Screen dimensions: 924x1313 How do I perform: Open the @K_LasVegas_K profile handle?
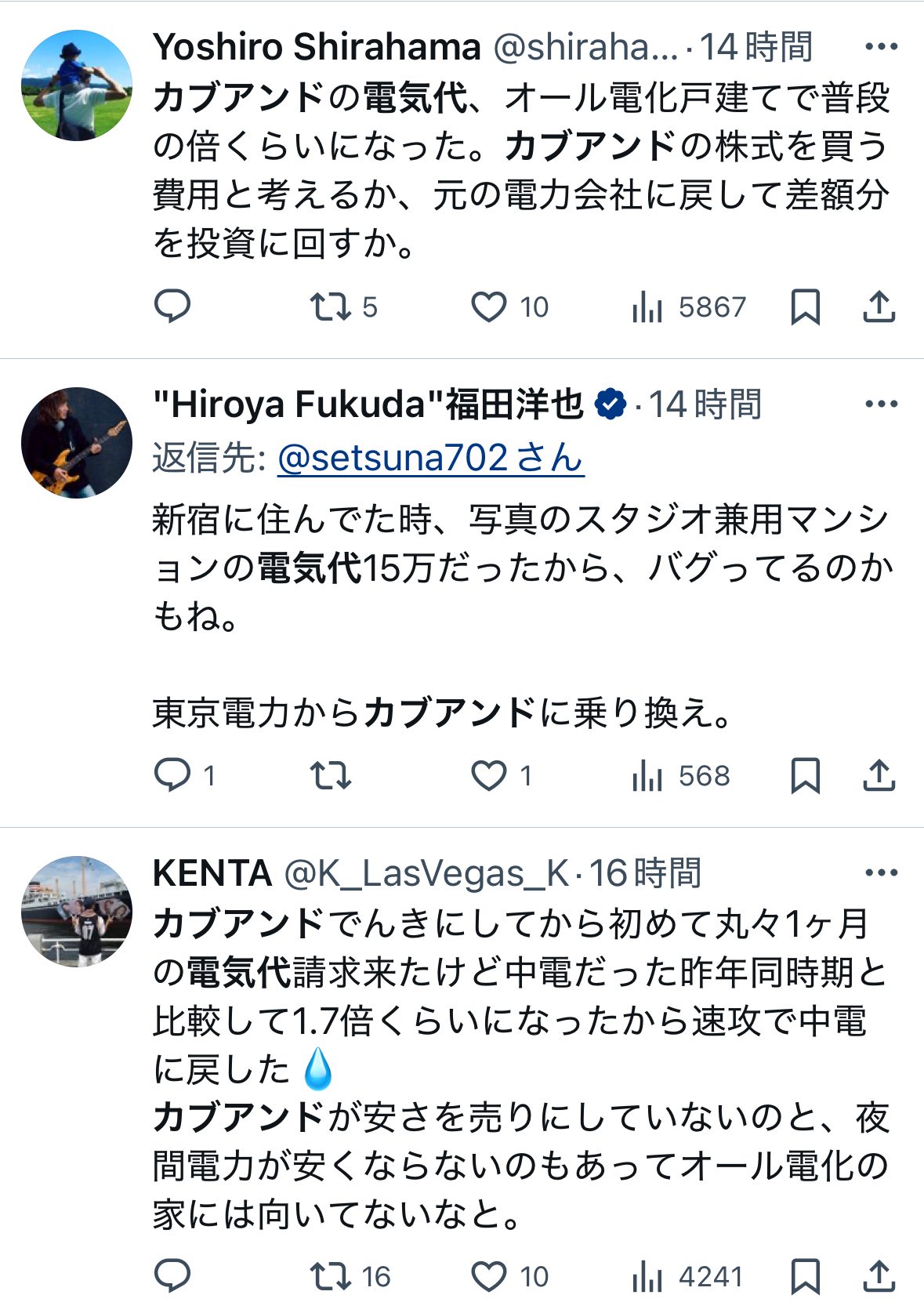[426, 873]
